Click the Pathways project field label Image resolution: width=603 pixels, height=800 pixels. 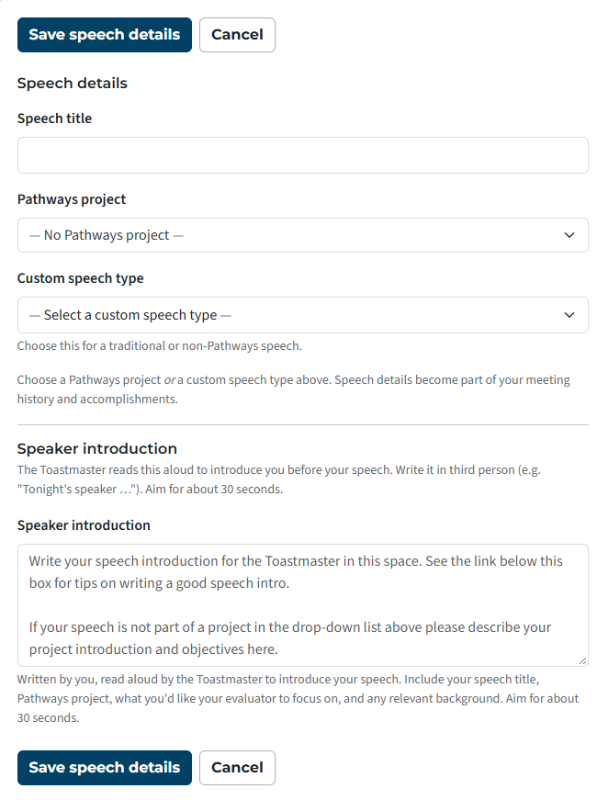(x=71, y=199)
